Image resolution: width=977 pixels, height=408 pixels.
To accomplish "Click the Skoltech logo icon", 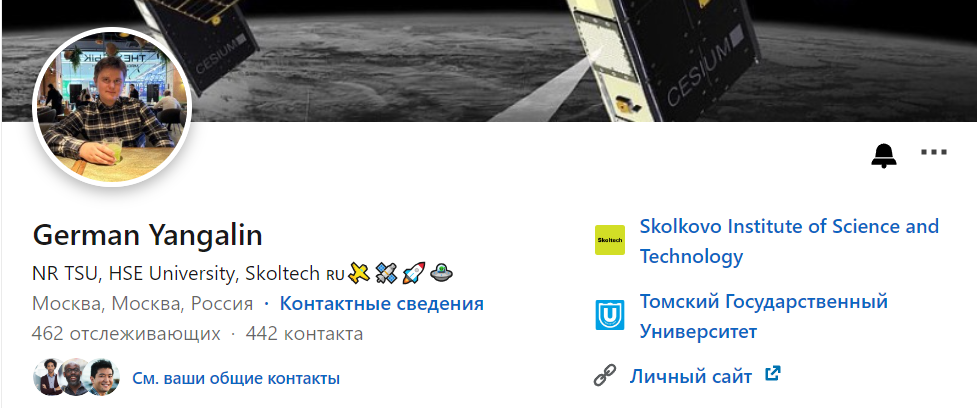I will coord(609,240).
